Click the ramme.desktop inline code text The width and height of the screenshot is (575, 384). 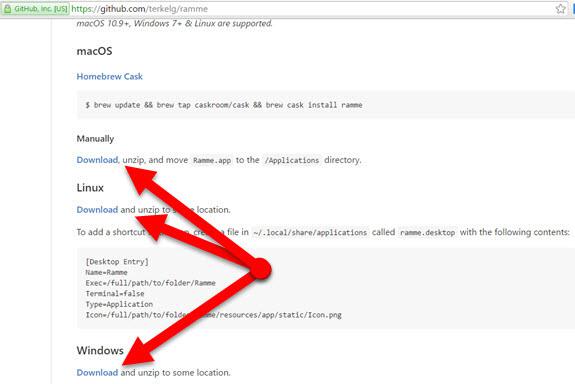pos(428,233)
